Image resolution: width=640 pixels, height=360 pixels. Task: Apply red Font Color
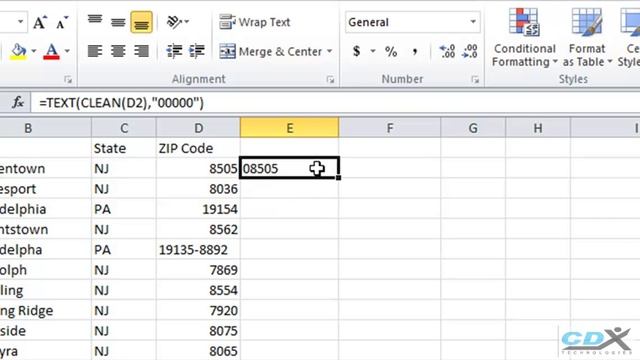pyautogui.click(x=51, y=52)
